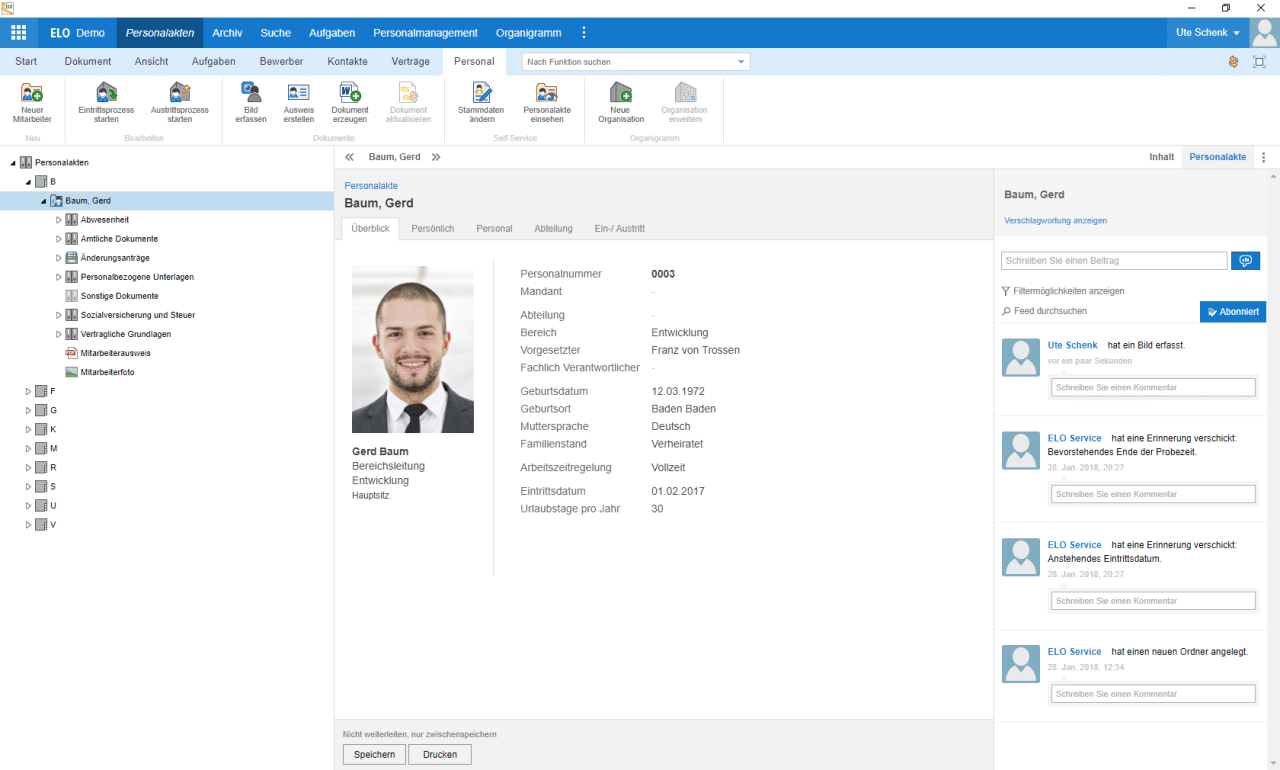Open the Suche navigation tab

tap(276, 33)
